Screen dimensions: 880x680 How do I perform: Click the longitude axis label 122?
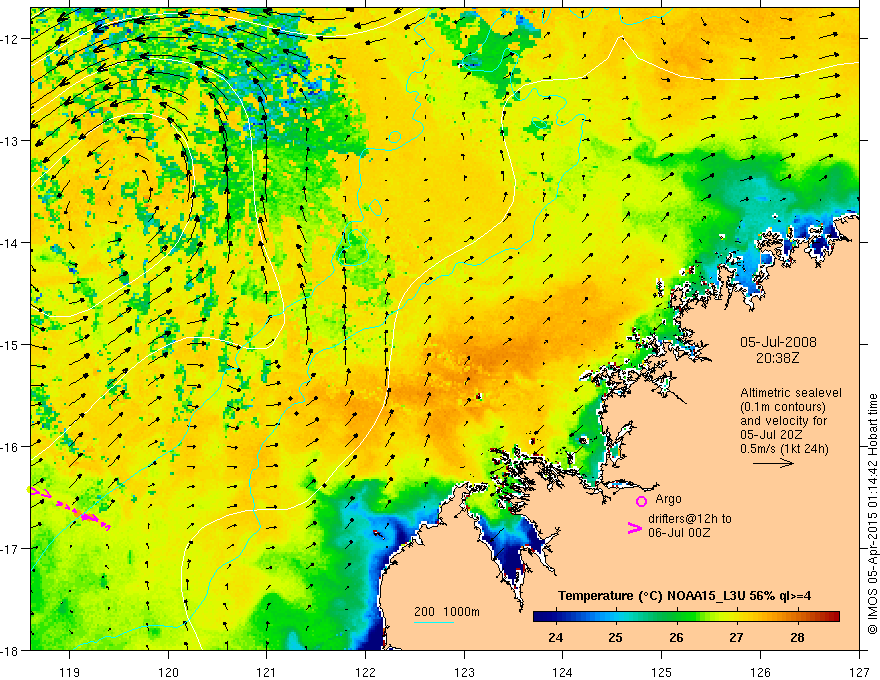[x=365, y=672]
